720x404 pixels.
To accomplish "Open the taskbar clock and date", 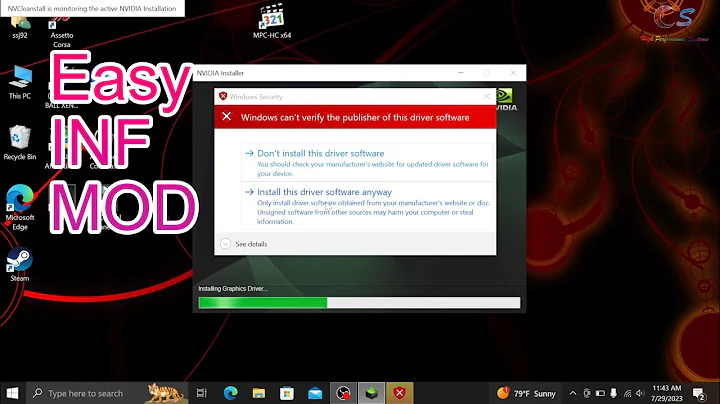I will point(667,393).
